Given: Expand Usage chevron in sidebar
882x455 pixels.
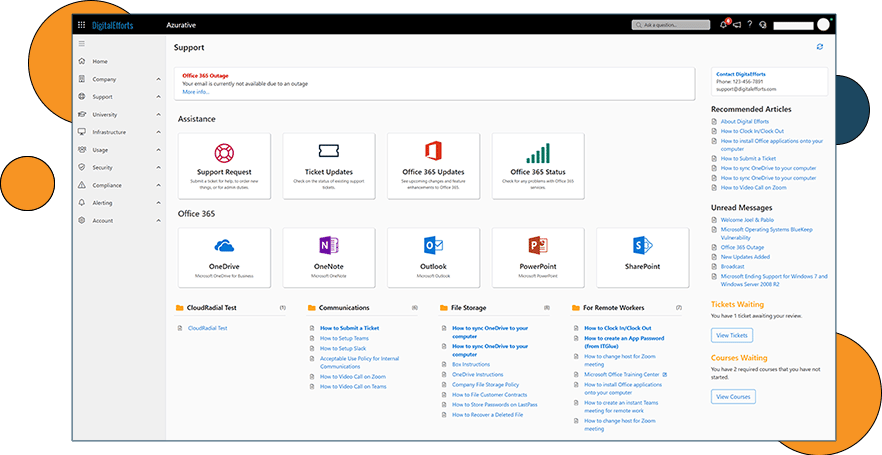Looking at the screenshot, I should (159, 150).
